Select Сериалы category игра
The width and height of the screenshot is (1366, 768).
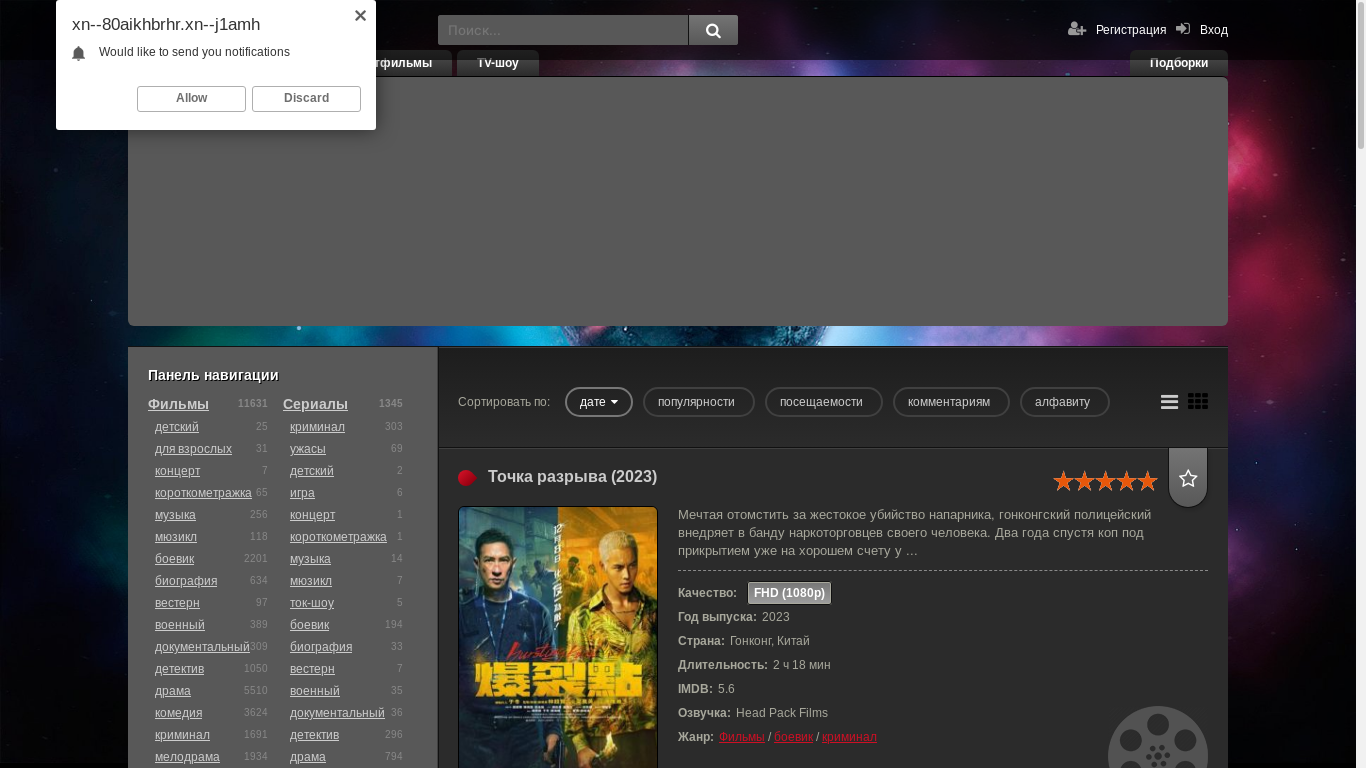coord(302,493)
